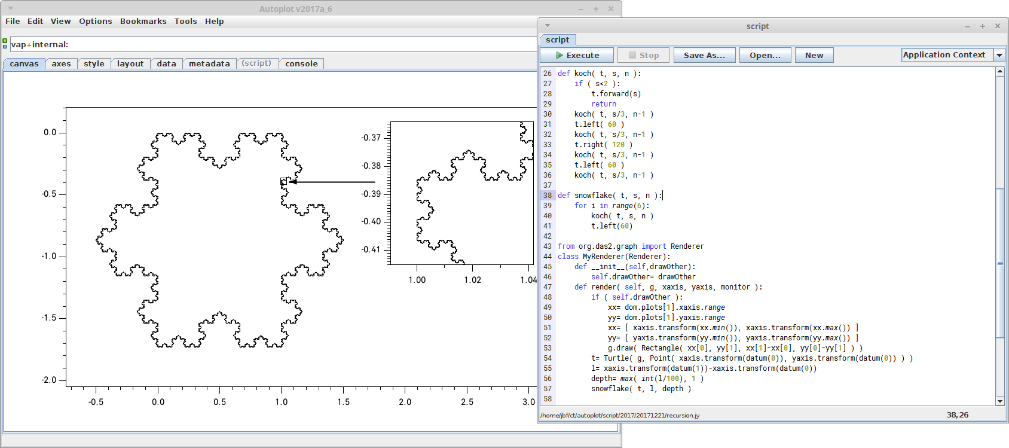
Task: Select the metadata tab
Action: click(209, 63)
